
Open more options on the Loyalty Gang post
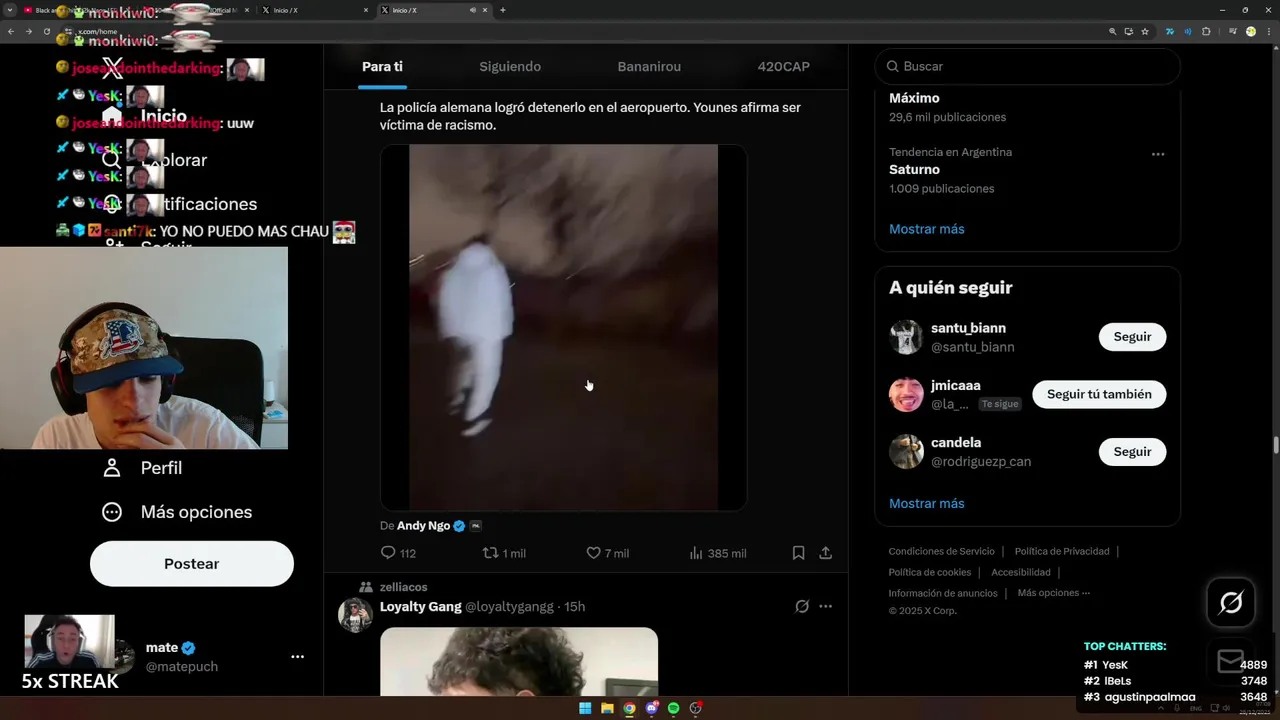point(825,606)
